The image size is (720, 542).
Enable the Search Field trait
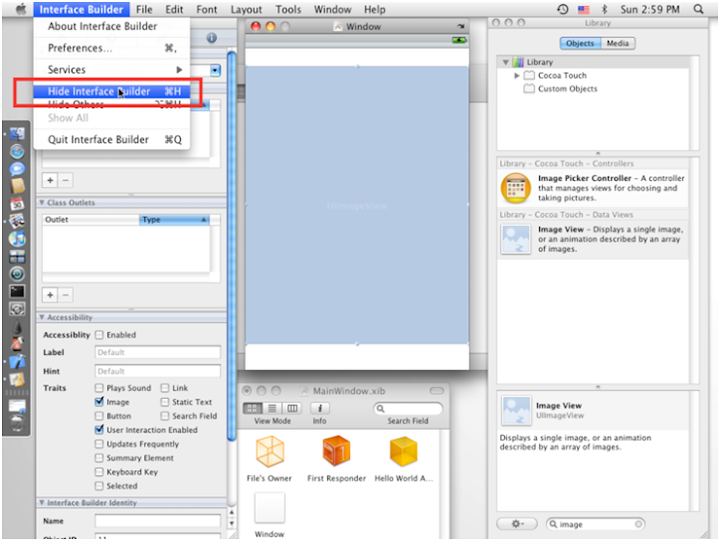coord(165,416)
